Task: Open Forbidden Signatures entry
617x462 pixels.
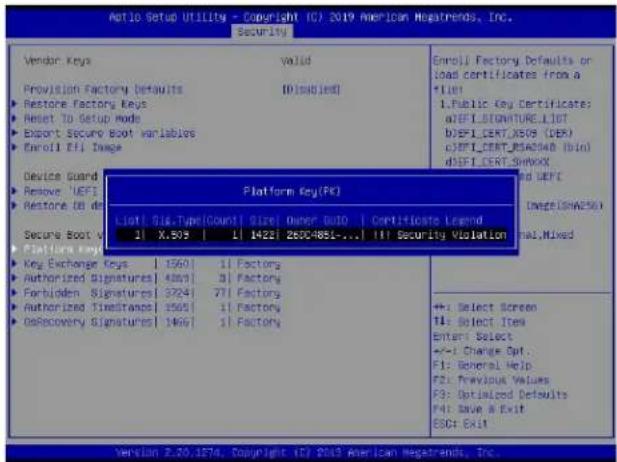Action: tap(88, 293)
